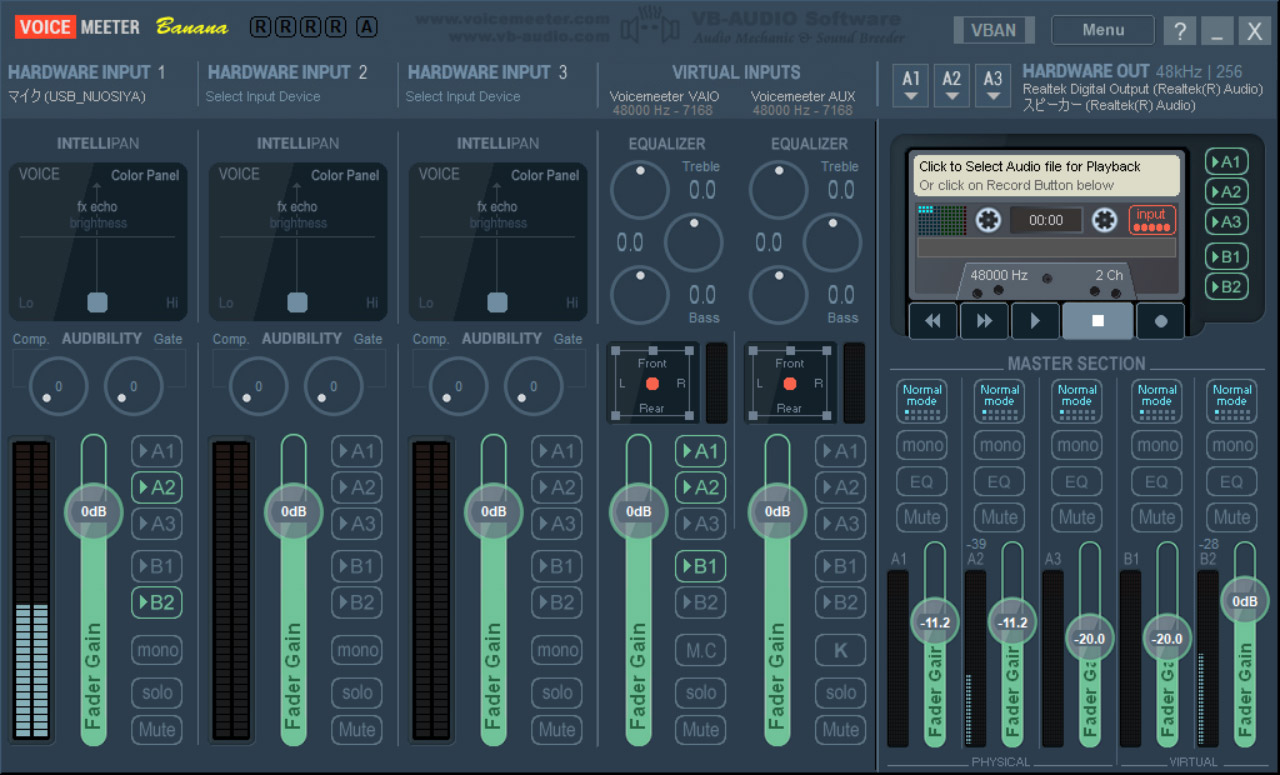Click the help question mark icon
The height and width of the screenshot is (775, 1280).
[x=1179, y=30]
